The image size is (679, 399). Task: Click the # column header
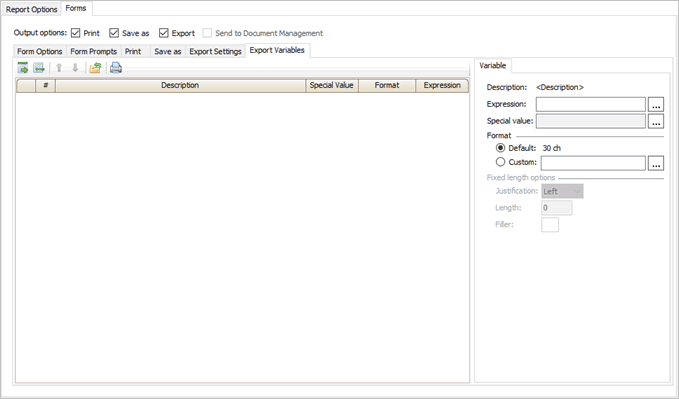45,85
